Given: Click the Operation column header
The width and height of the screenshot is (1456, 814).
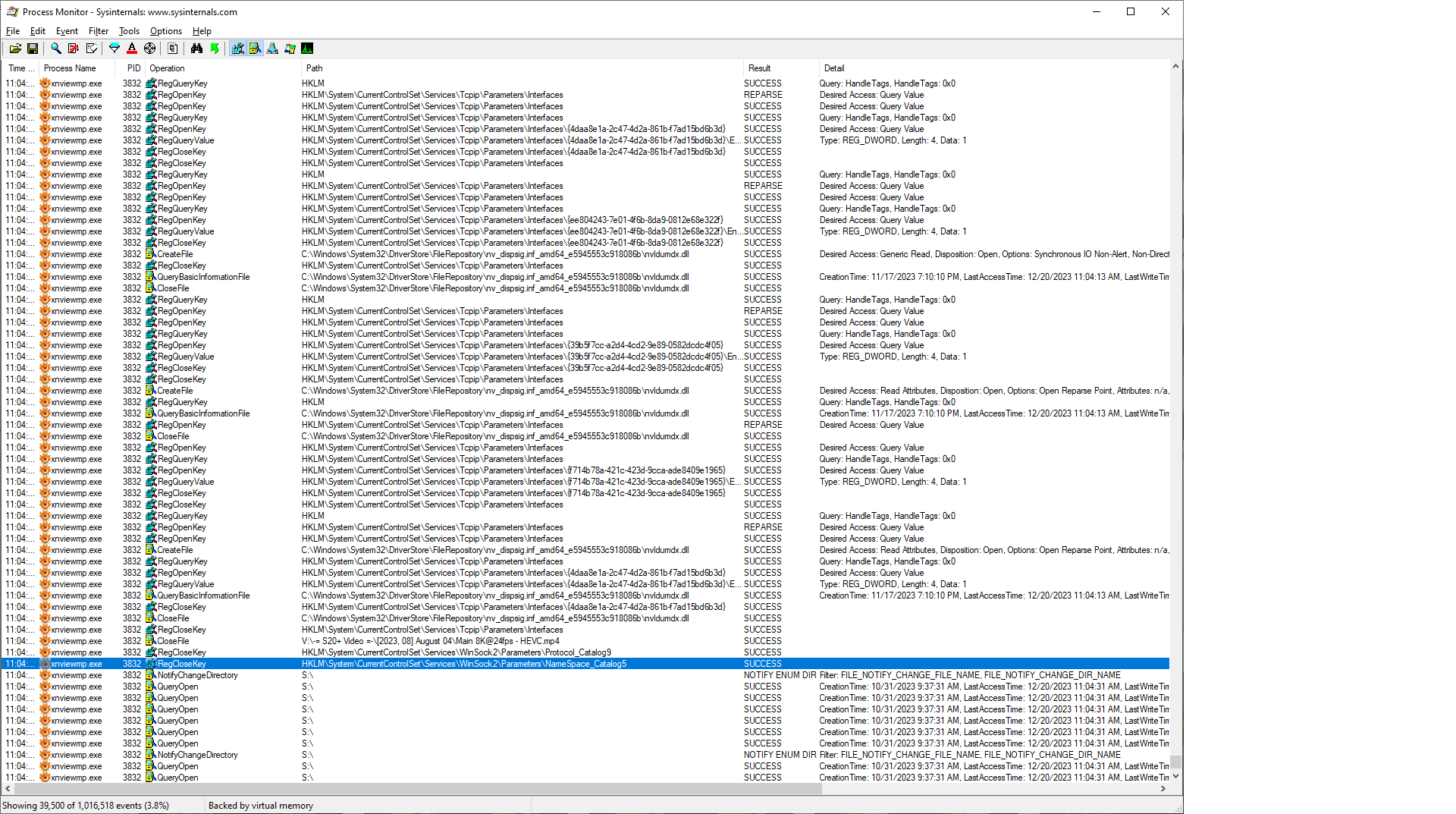Looking at the screenshot, I should (x=223, y=68).
